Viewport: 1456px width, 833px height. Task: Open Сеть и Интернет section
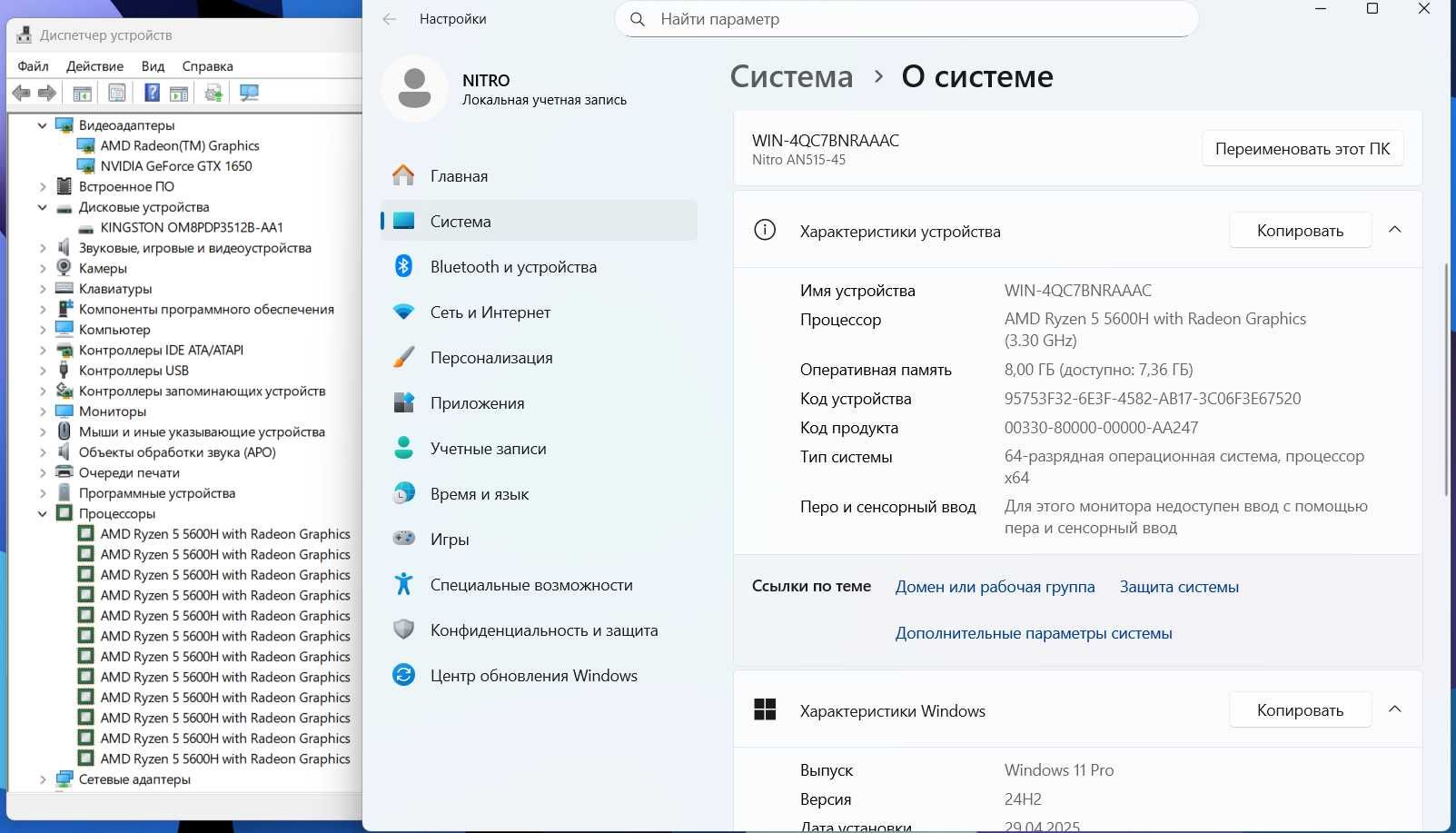tap(540, 312)
